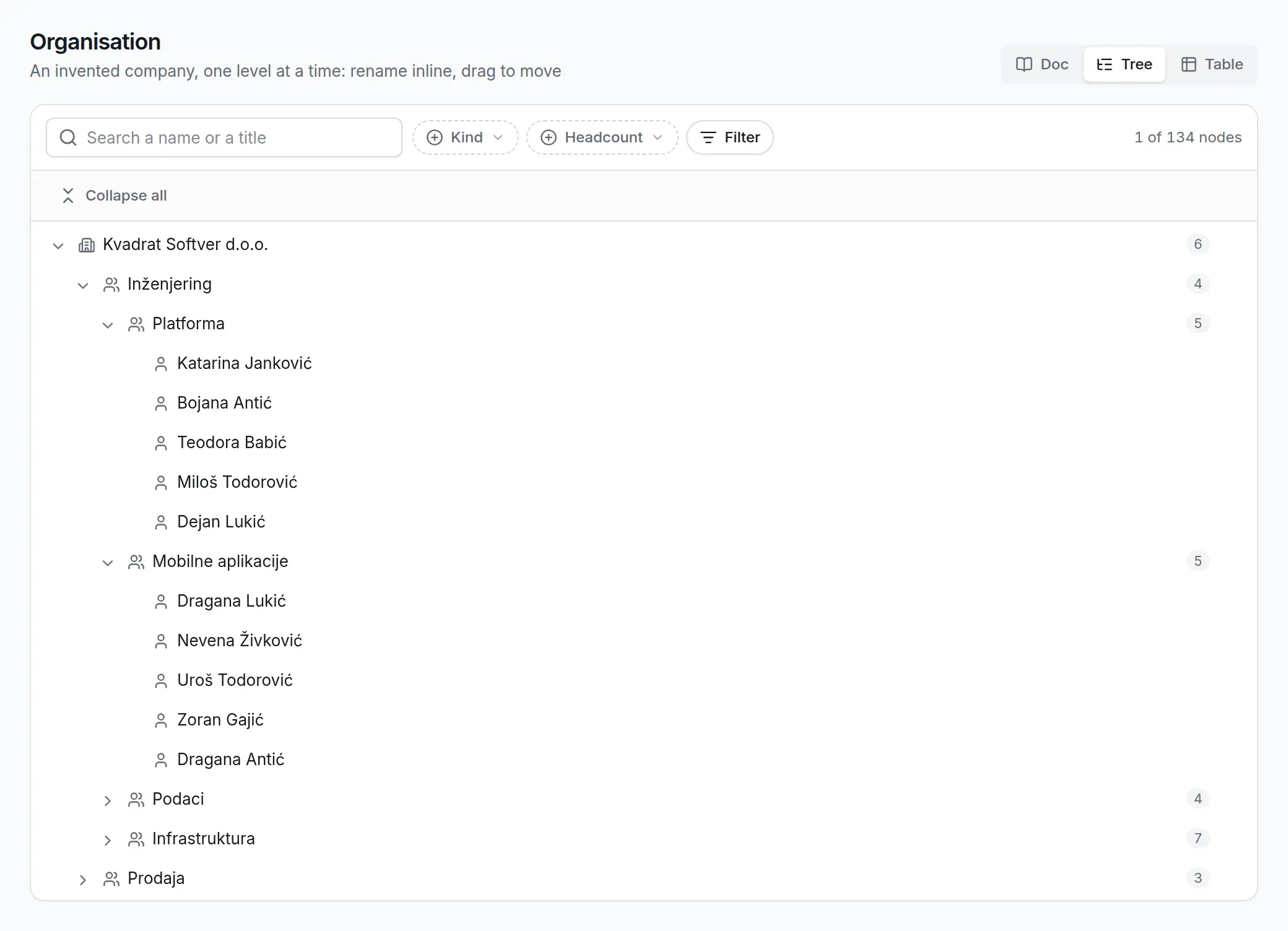The width and height of the screenshot is (1288, 931).
Task: Click Collapse all
Action: [x=115, y=196]
